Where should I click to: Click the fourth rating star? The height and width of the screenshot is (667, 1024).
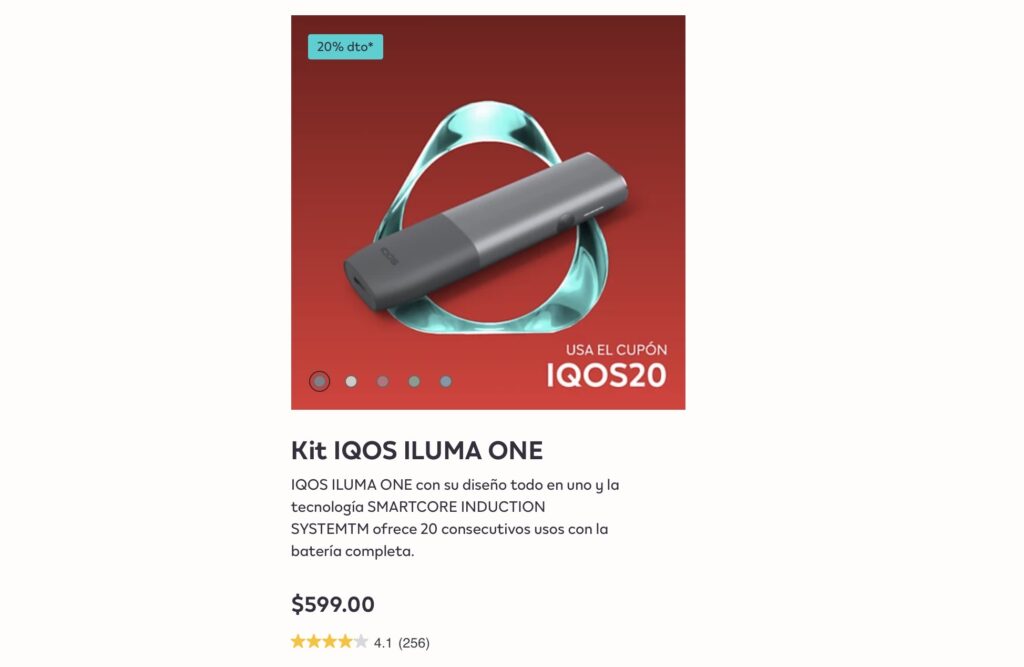(x=345, y=642)
